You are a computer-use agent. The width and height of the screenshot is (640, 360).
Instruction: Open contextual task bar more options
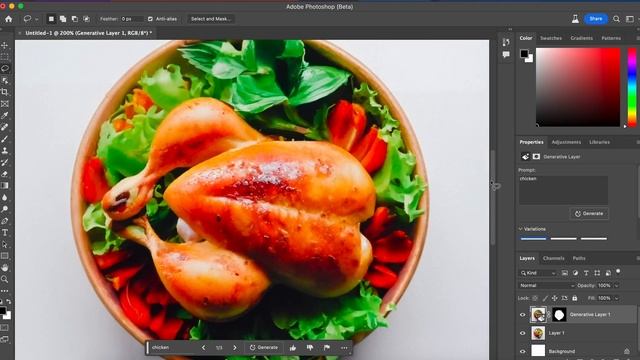pos(344,348)
